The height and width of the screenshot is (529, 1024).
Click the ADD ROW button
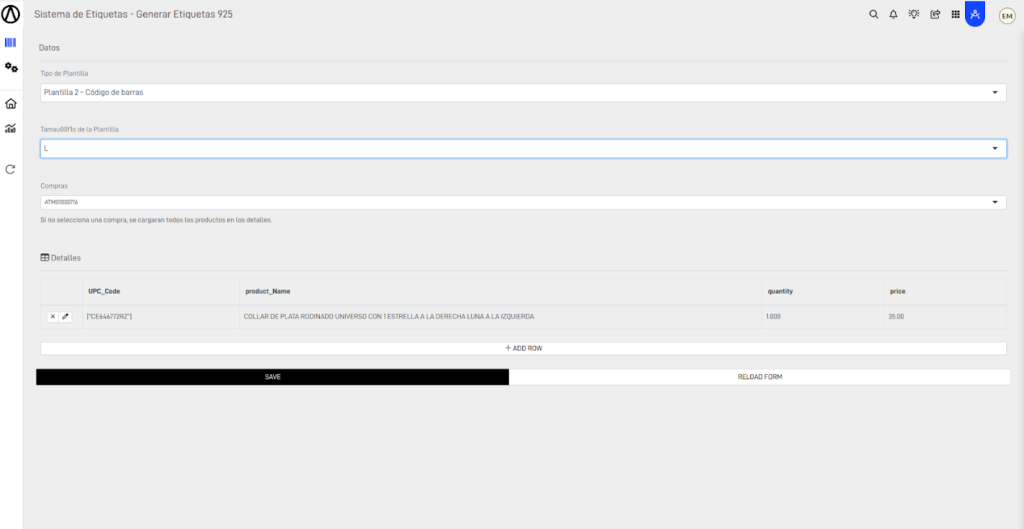point(523,349)
